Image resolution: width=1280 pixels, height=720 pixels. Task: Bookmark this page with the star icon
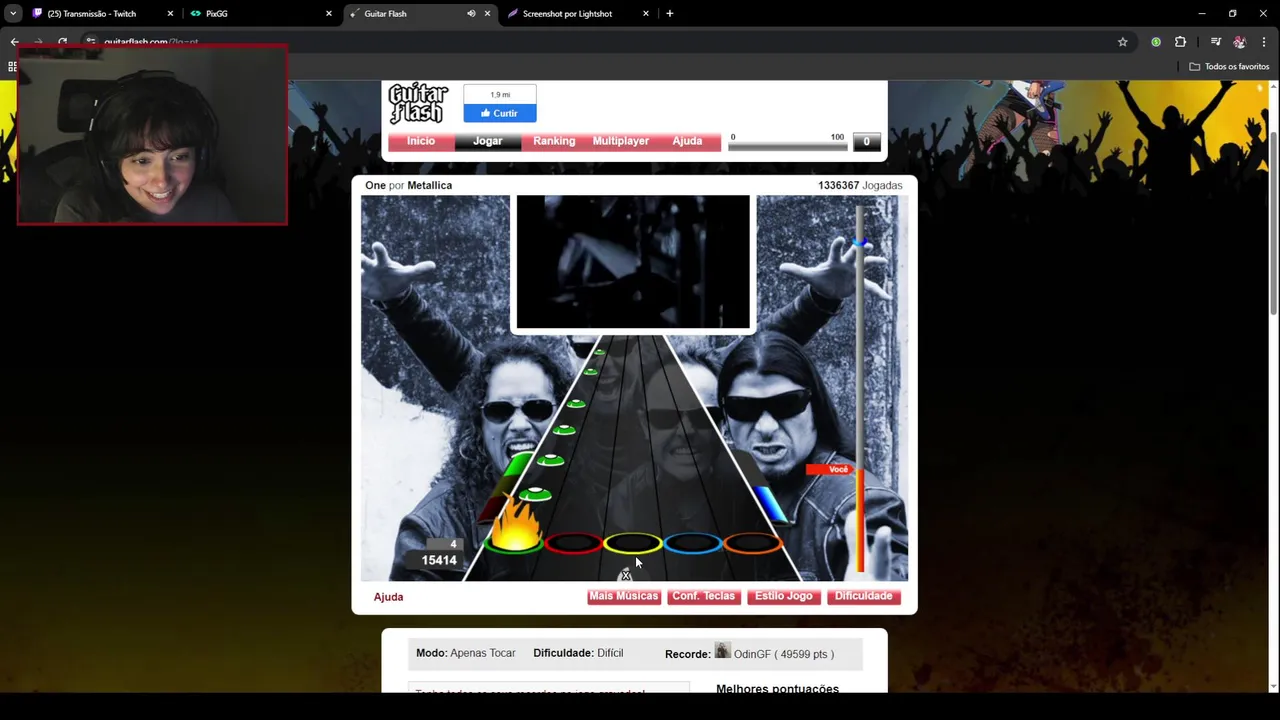(x=1123, y=42)
